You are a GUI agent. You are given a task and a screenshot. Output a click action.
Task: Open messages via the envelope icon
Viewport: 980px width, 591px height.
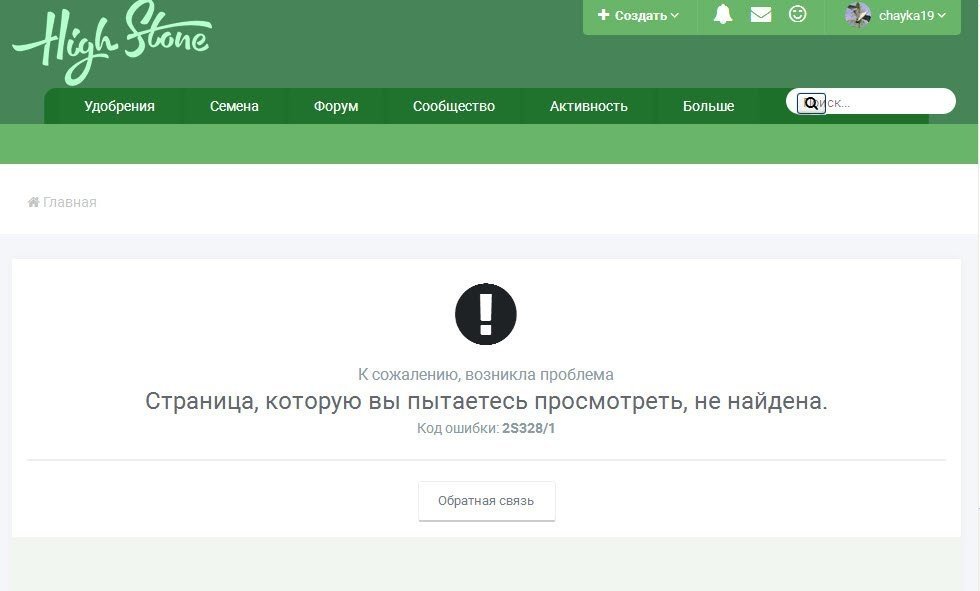761,14
